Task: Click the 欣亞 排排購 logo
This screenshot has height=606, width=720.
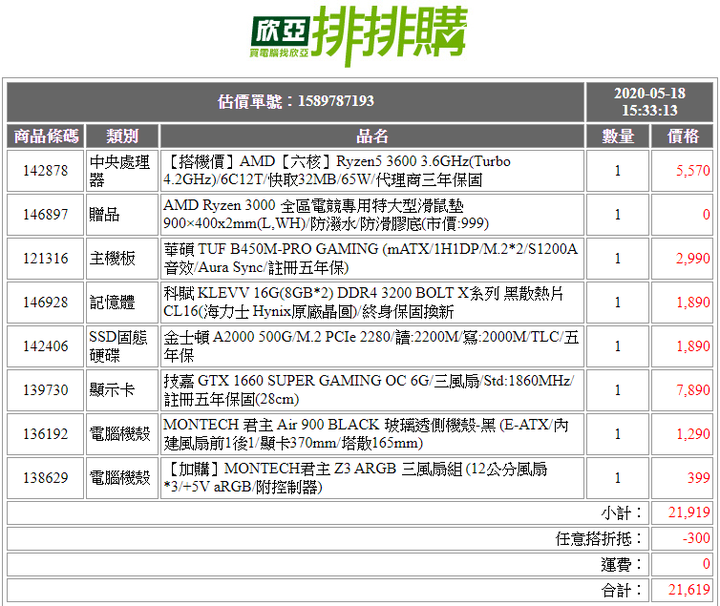Action: point(359,36)
